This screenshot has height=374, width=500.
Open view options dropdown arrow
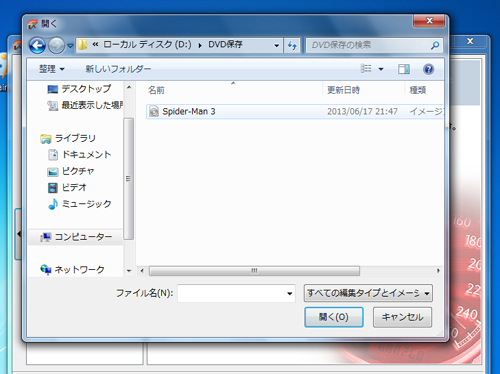point(381,69)
